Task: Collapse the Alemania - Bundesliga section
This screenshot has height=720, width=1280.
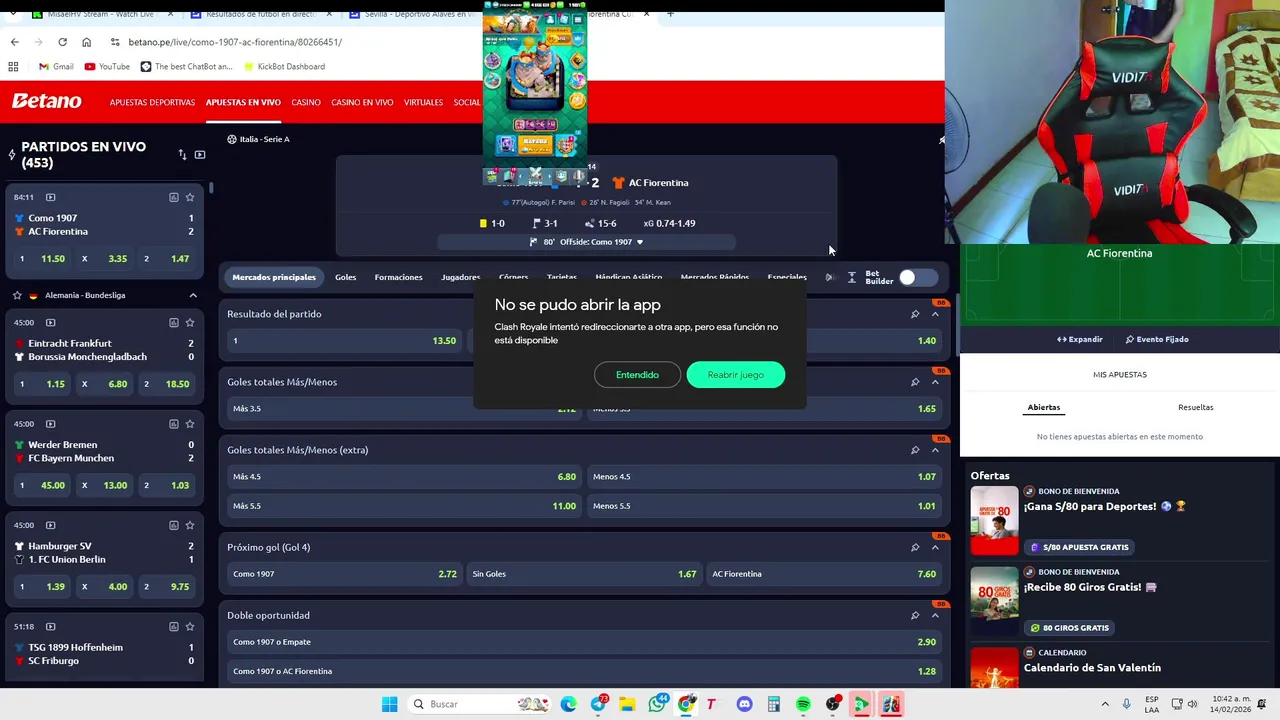Action: (x=193, y=295)
